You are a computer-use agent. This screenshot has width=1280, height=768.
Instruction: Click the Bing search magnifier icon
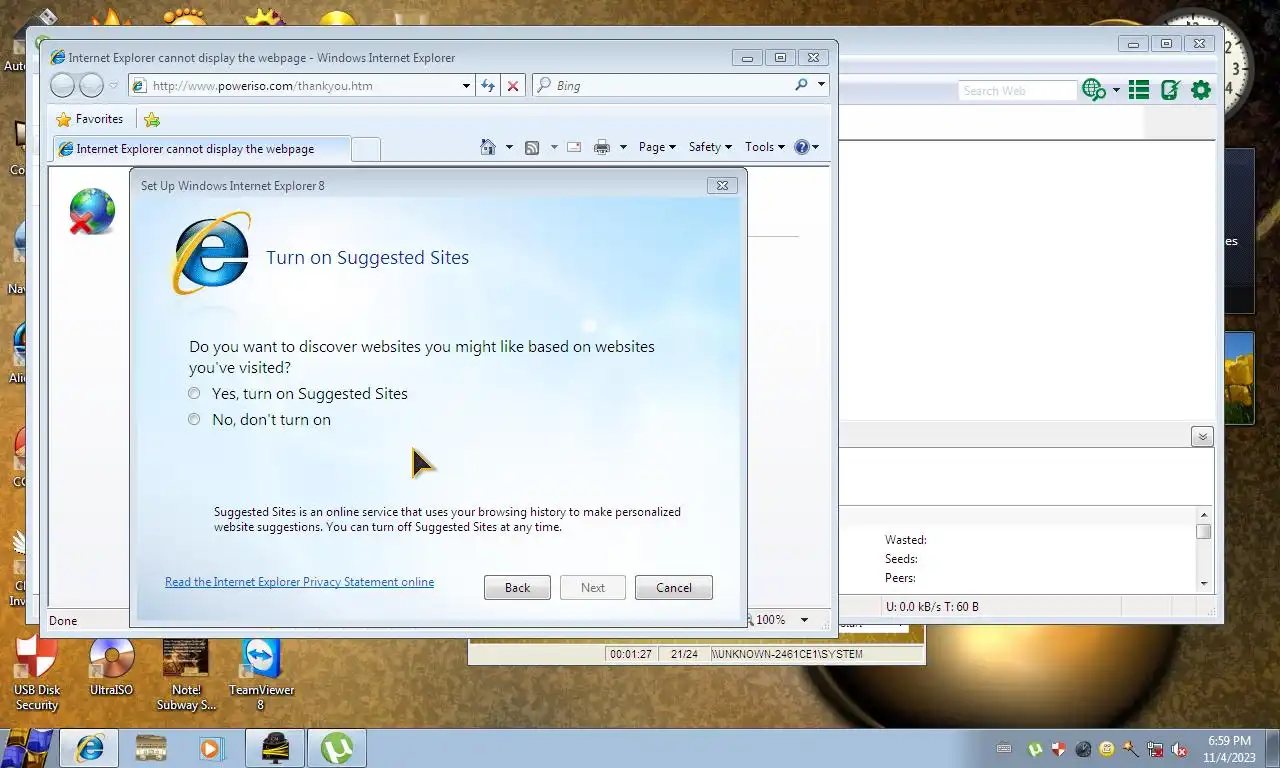[801, 85]
